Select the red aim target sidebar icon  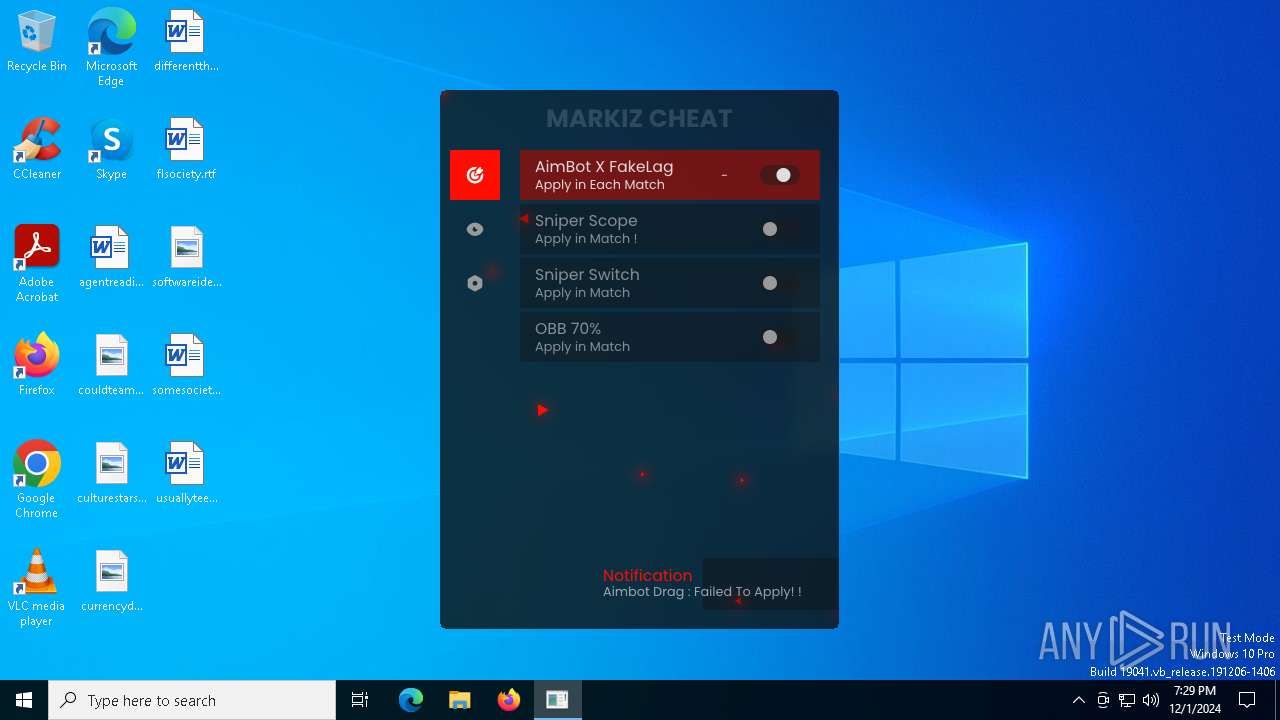475,175
